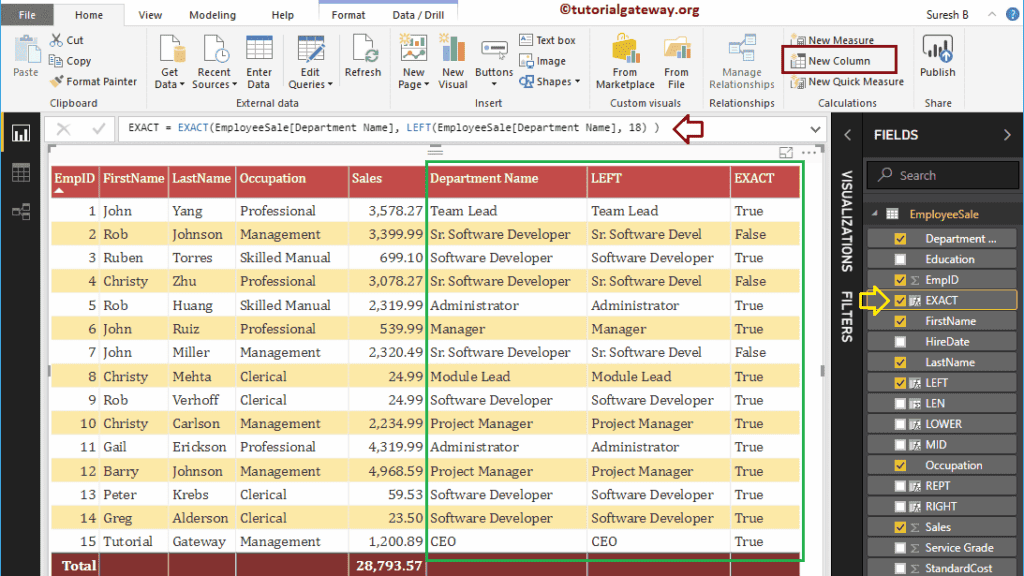Expand the formula bar with chevron

[816, 129]
